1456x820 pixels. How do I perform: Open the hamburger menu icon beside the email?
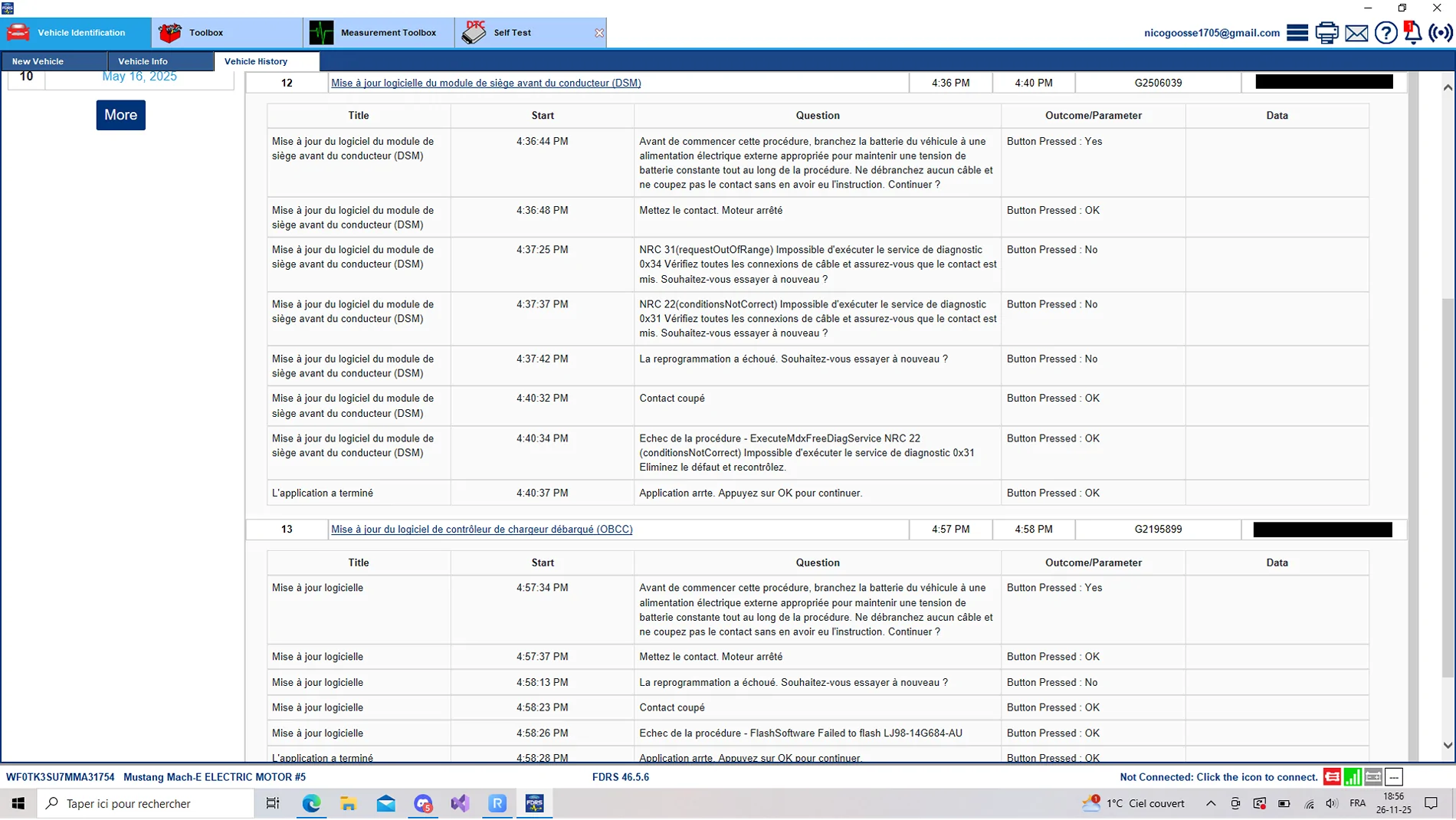[1297, 33]
